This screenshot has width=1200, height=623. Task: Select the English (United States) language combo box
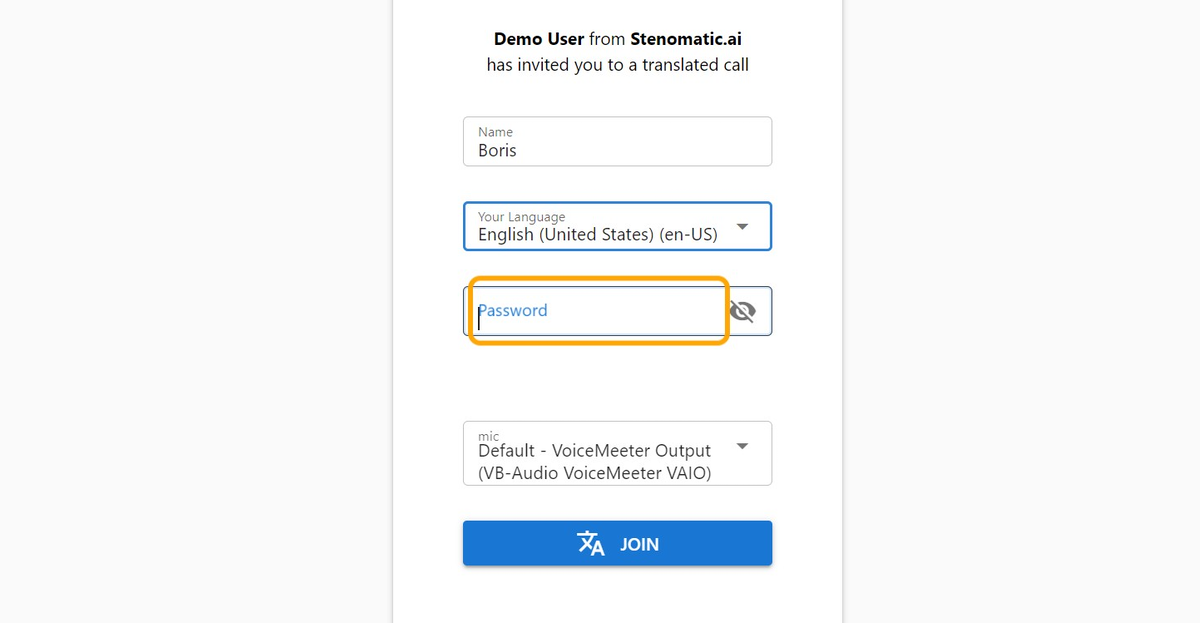[x=597, y=235]
